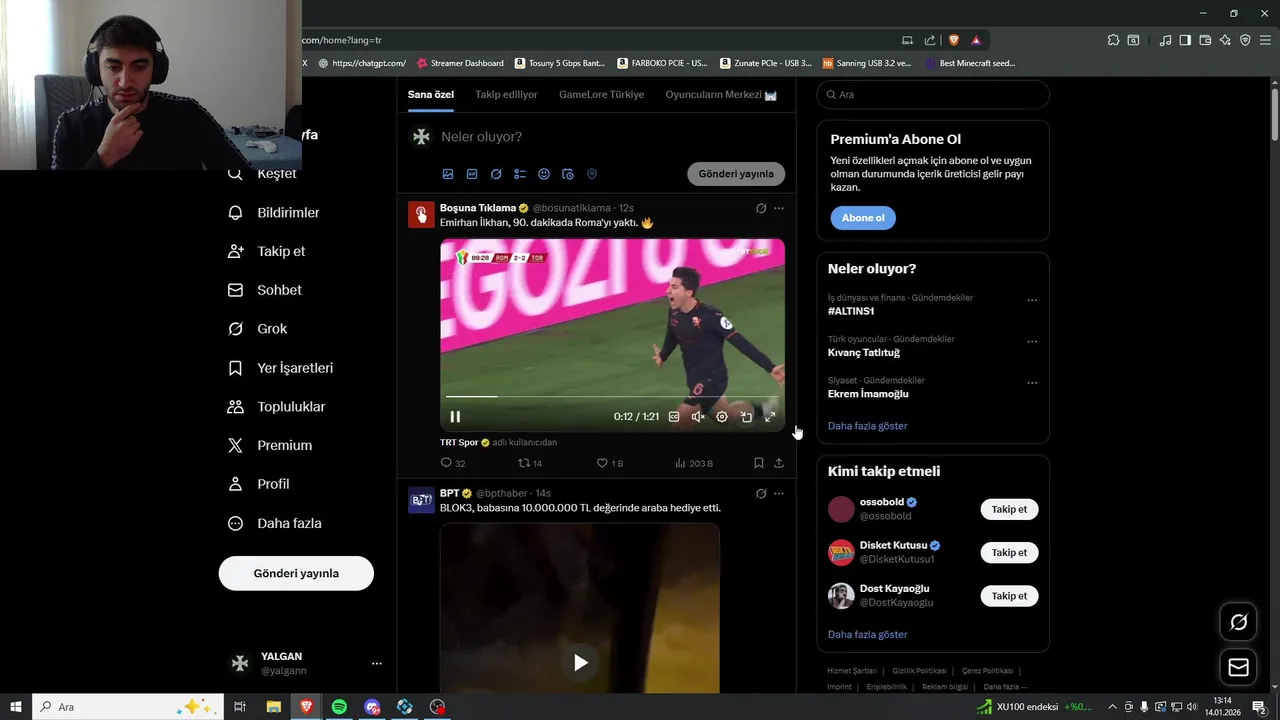
Task: Toggle Brave VPN shield icon
Action: 1245,40
